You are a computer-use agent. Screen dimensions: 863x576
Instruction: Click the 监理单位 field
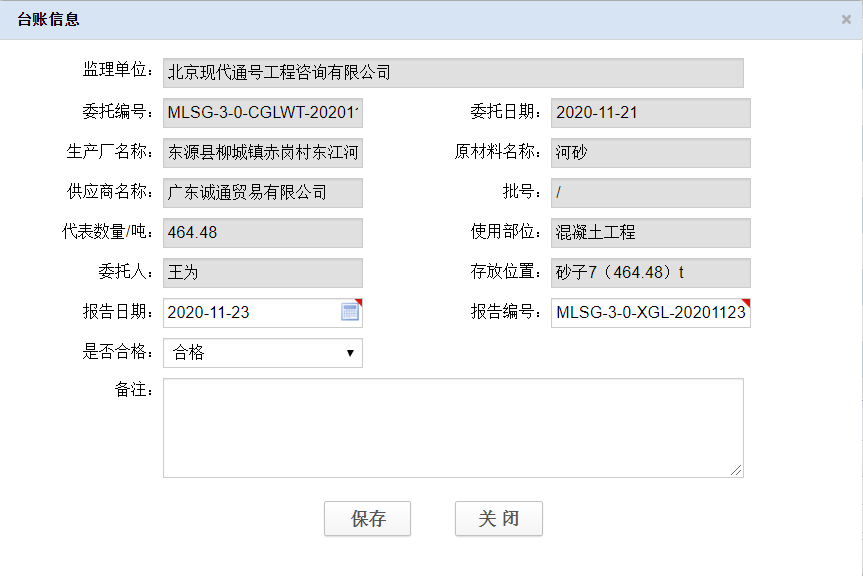(453, 73)
